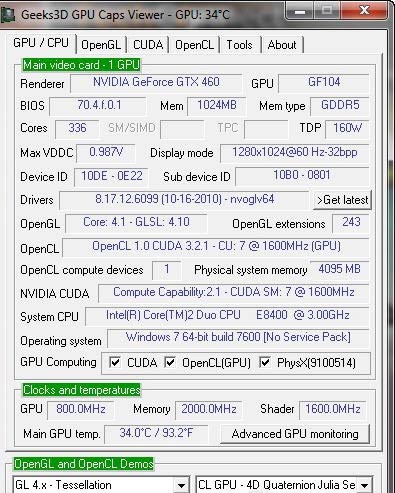Click the Mem type field GDDR5

[340, 106]
